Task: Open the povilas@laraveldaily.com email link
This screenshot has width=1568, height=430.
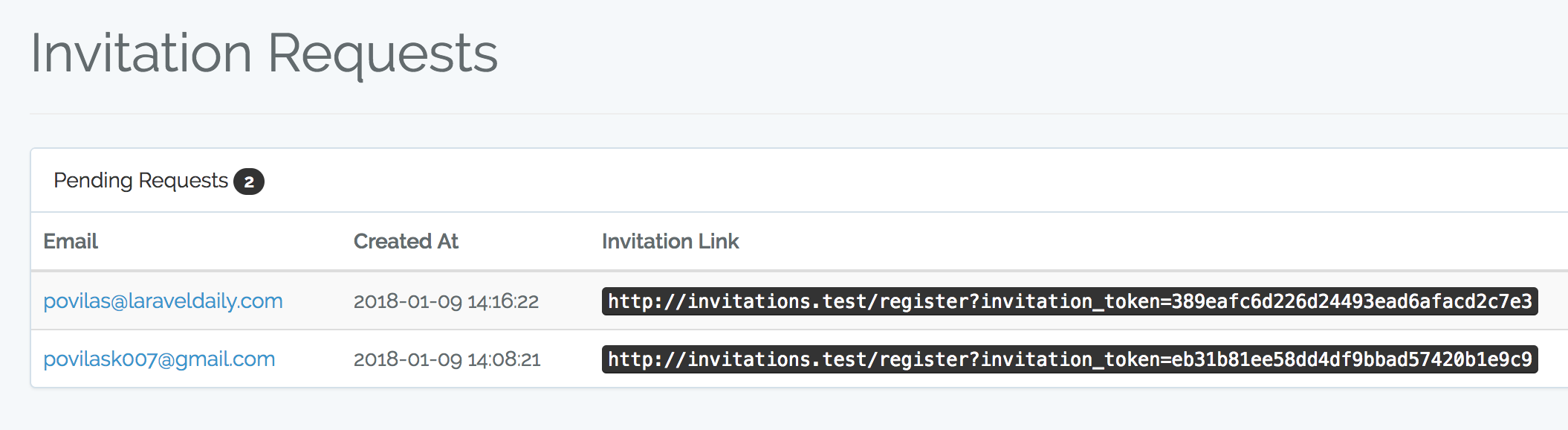Action: point(163,301)
